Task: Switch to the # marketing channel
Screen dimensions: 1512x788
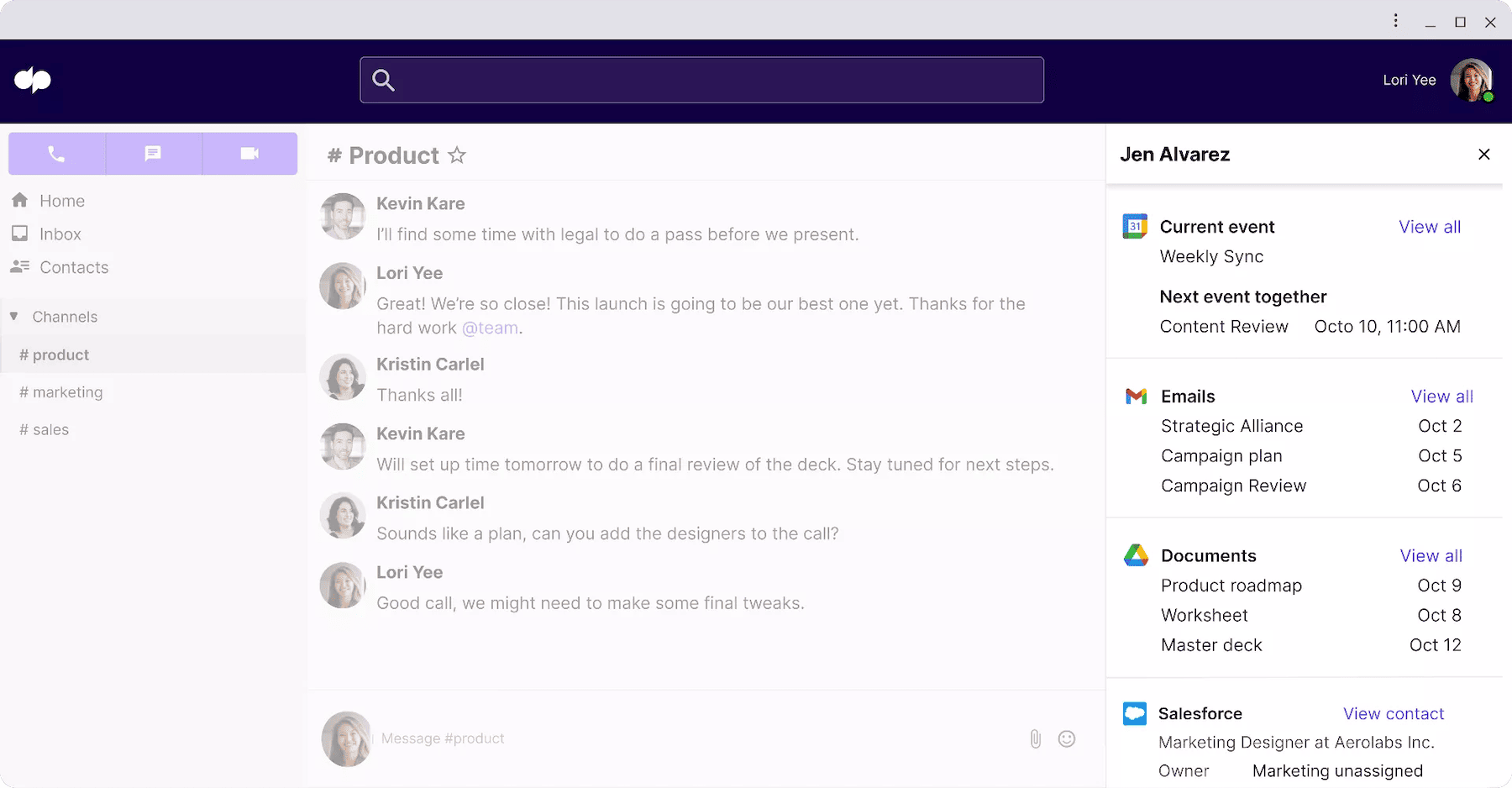Action: tap(62, 391)
